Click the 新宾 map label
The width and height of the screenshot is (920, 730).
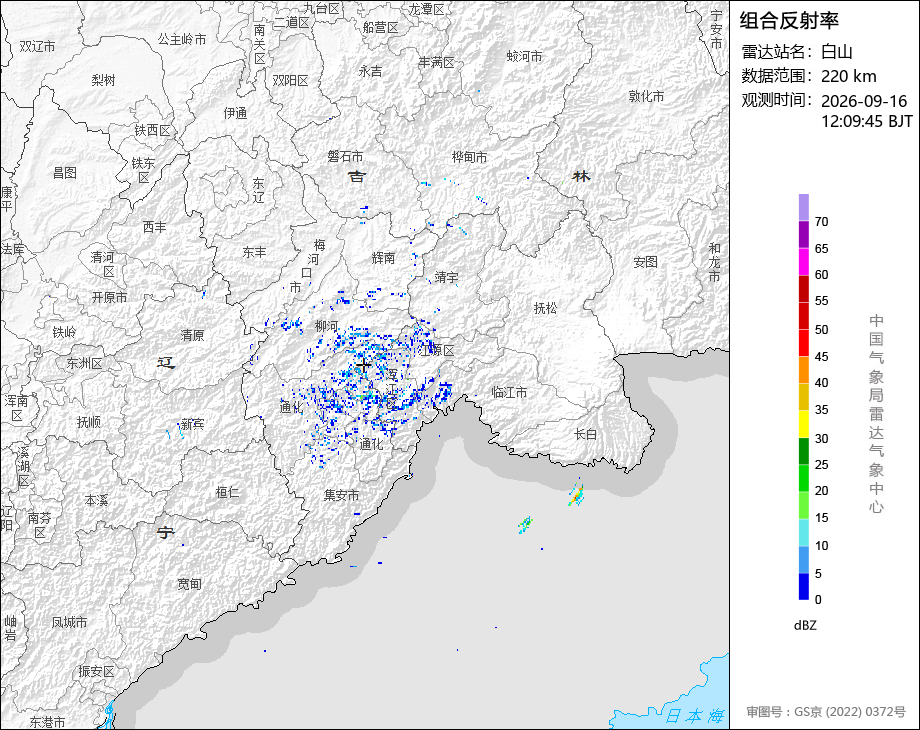(x=192, y=424)
